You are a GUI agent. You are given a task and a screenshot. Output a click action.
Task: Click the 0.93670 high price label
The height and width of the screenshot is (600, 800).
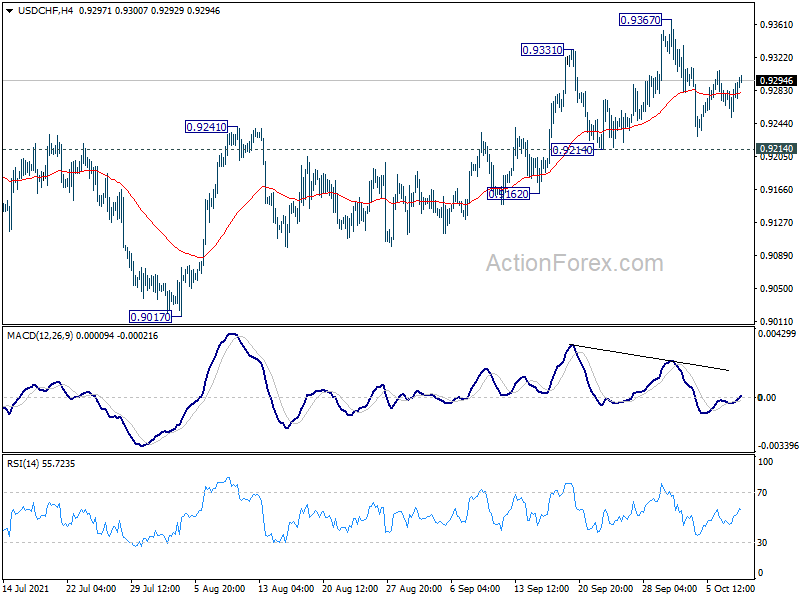640,20
